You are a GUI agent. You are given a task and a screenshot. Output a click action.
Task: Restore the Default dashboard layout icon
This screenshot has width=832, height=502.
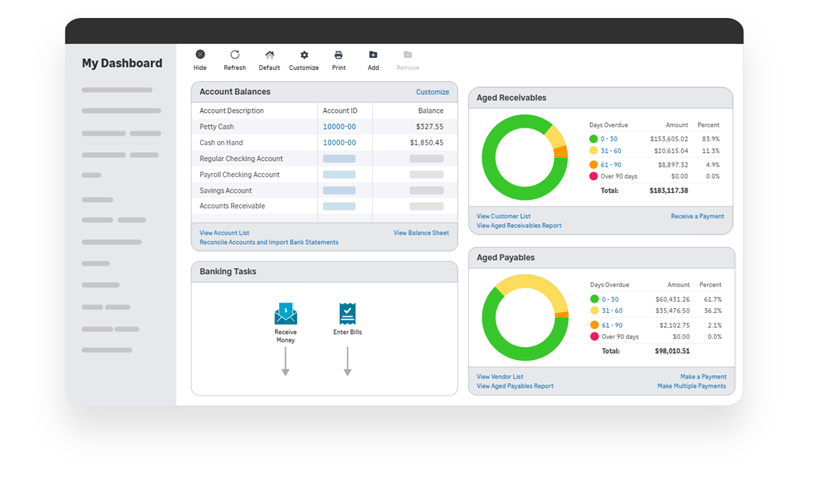[x=270, y=55]
